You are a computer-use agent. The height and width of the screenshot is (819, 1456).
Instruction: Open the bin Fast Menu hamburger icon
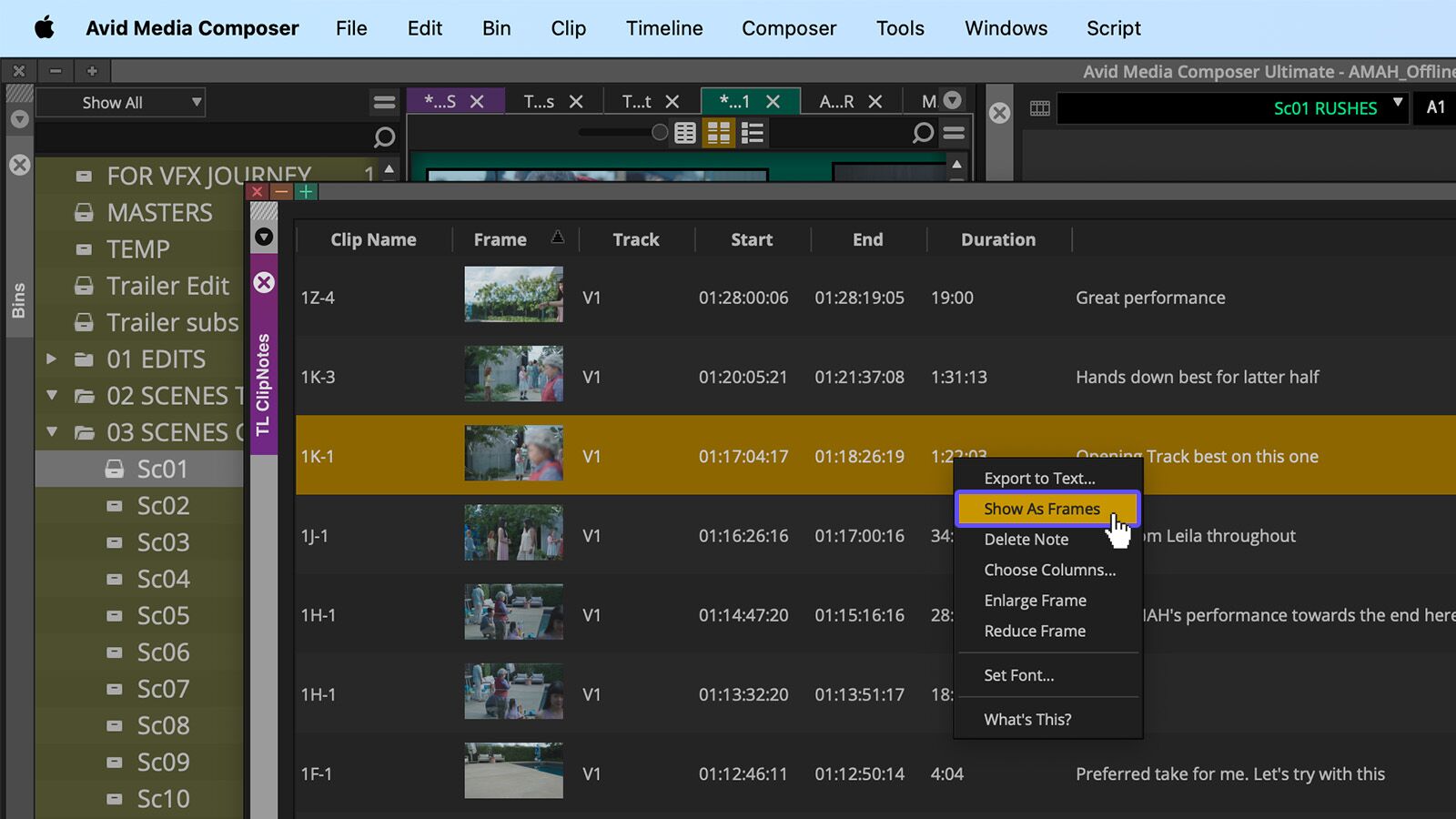[x=954, y=133]
